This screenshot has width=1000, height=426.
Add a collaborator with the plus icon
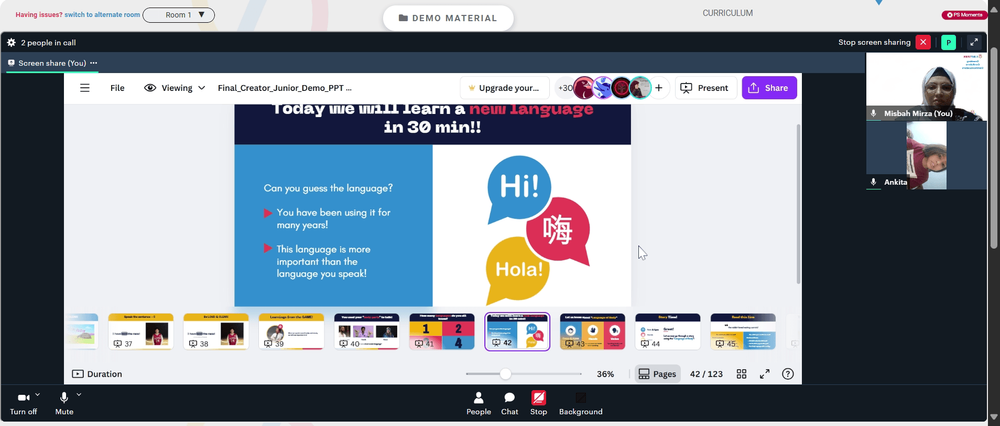coord(659,88)
